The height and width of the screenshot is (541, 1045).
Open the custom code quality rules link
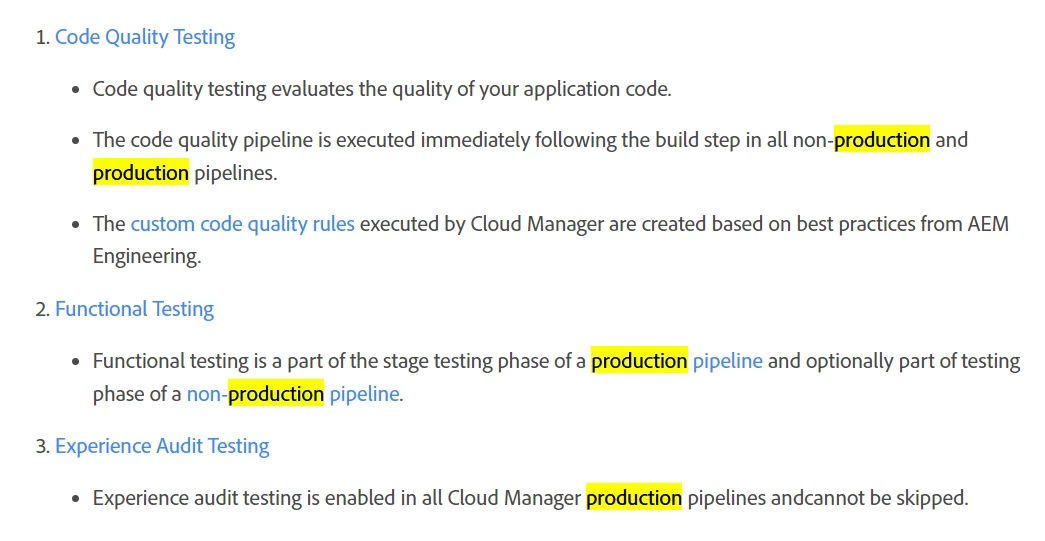(243, 224)
